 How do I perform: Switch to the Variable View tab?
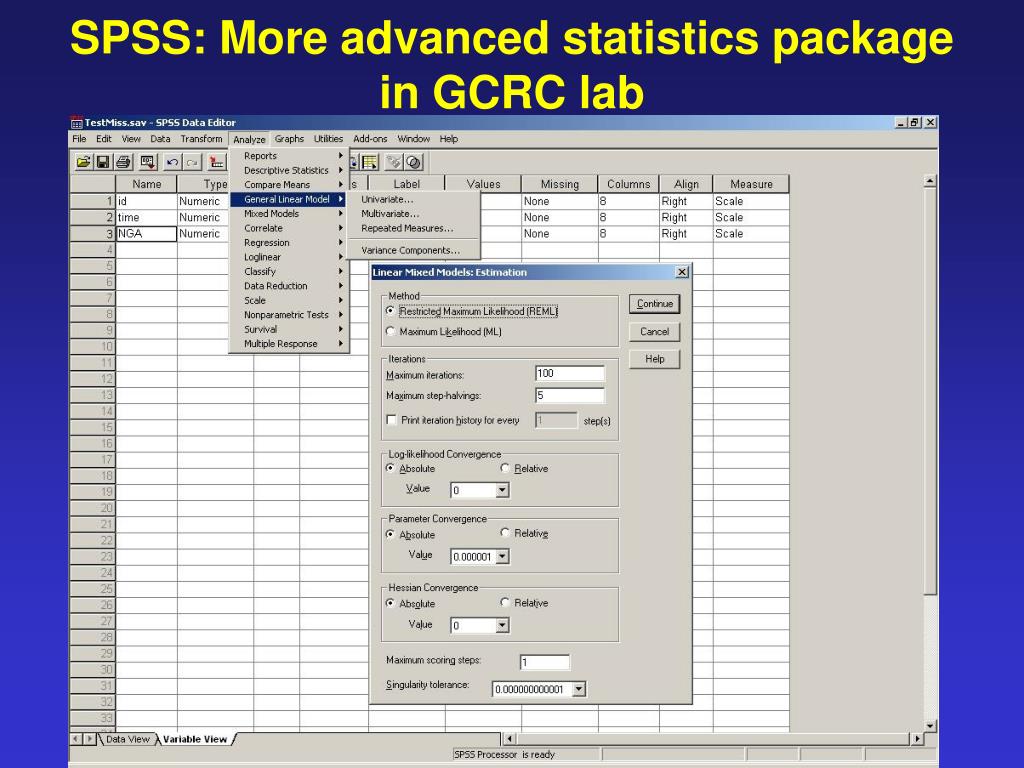click(x=195, y=739)
